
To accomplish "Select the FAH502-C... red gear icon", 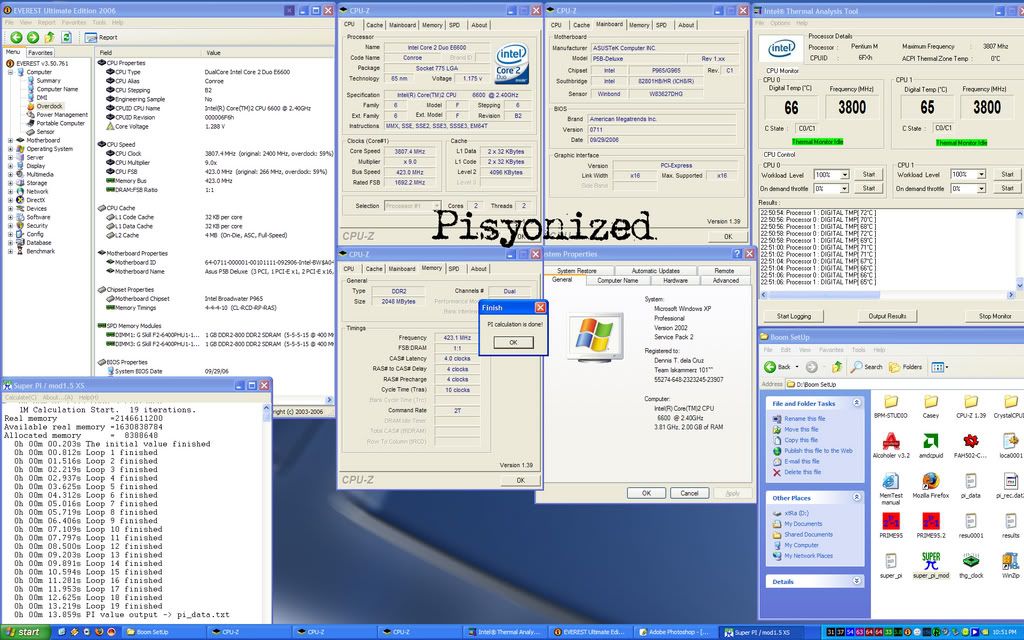I will (x=970, y=441).
